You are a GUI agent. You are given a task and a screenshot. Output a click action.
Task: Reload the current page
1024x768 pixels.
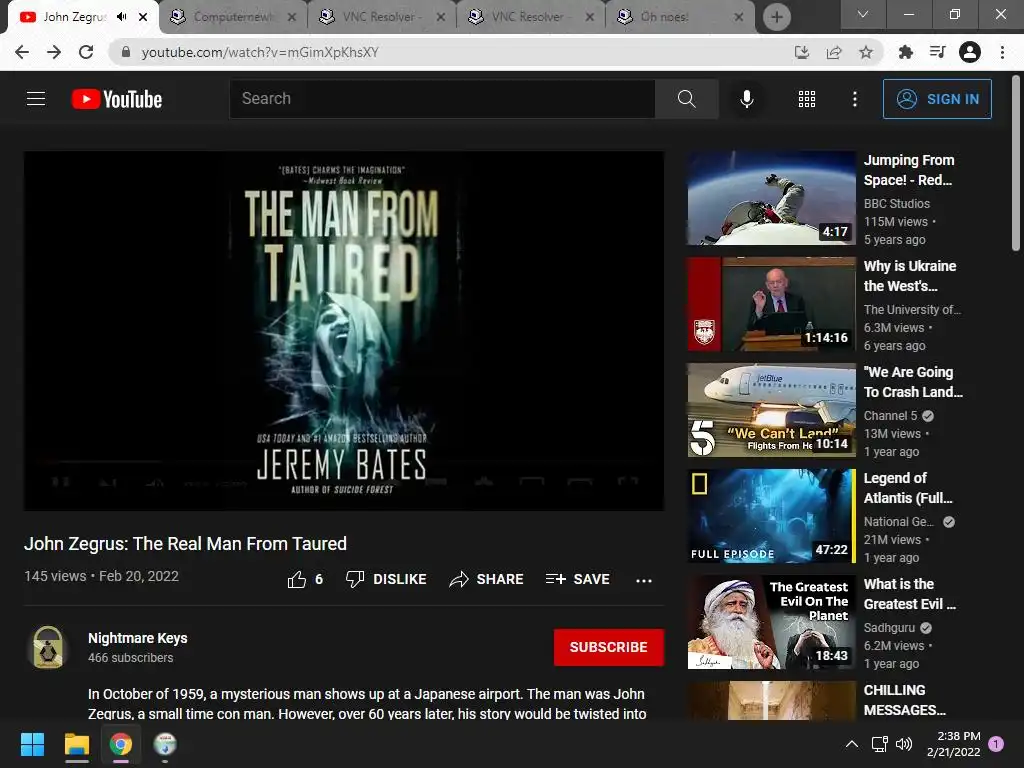86,52
